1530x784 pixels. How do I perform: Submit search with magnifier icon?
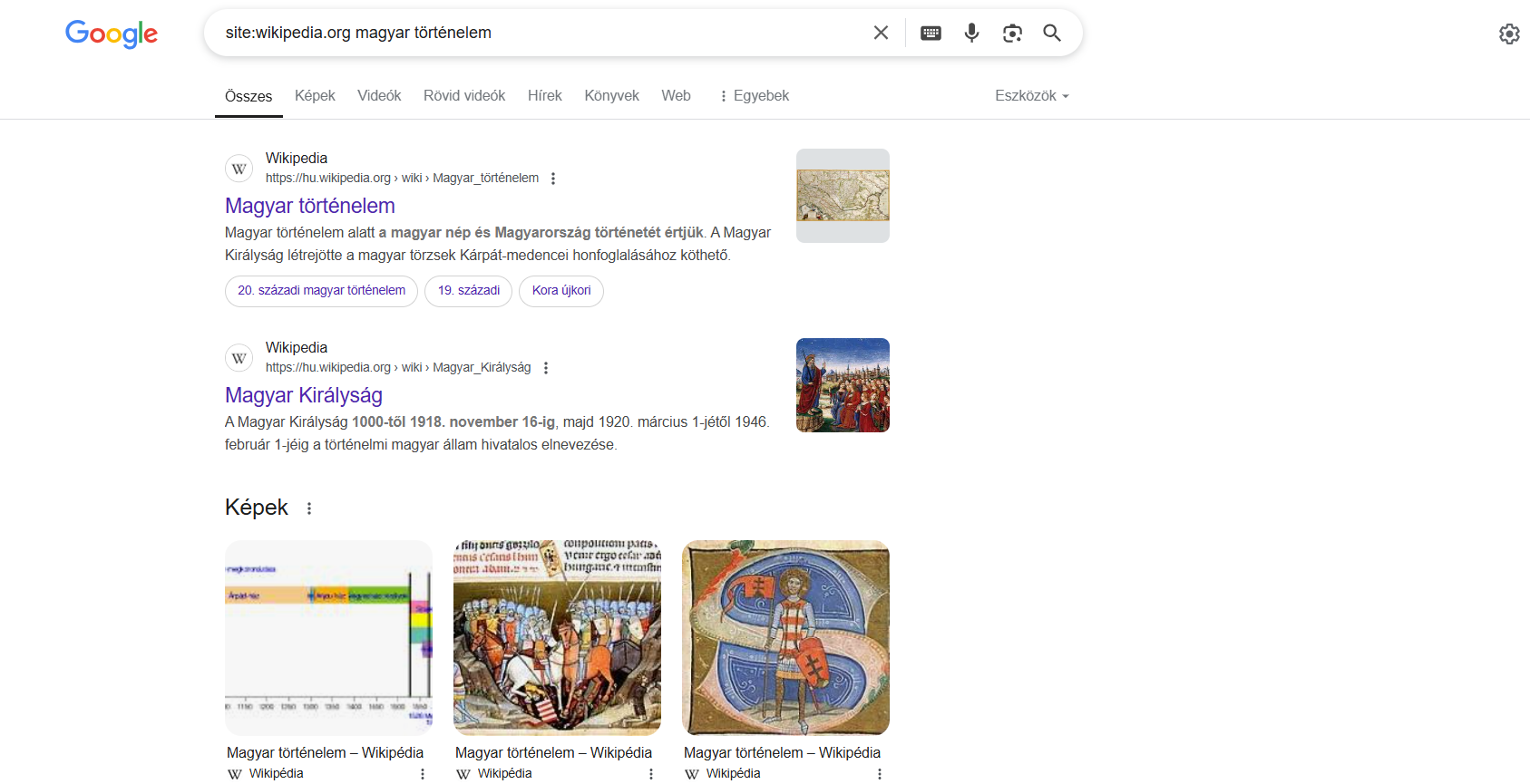click(x=1052, y=33)
